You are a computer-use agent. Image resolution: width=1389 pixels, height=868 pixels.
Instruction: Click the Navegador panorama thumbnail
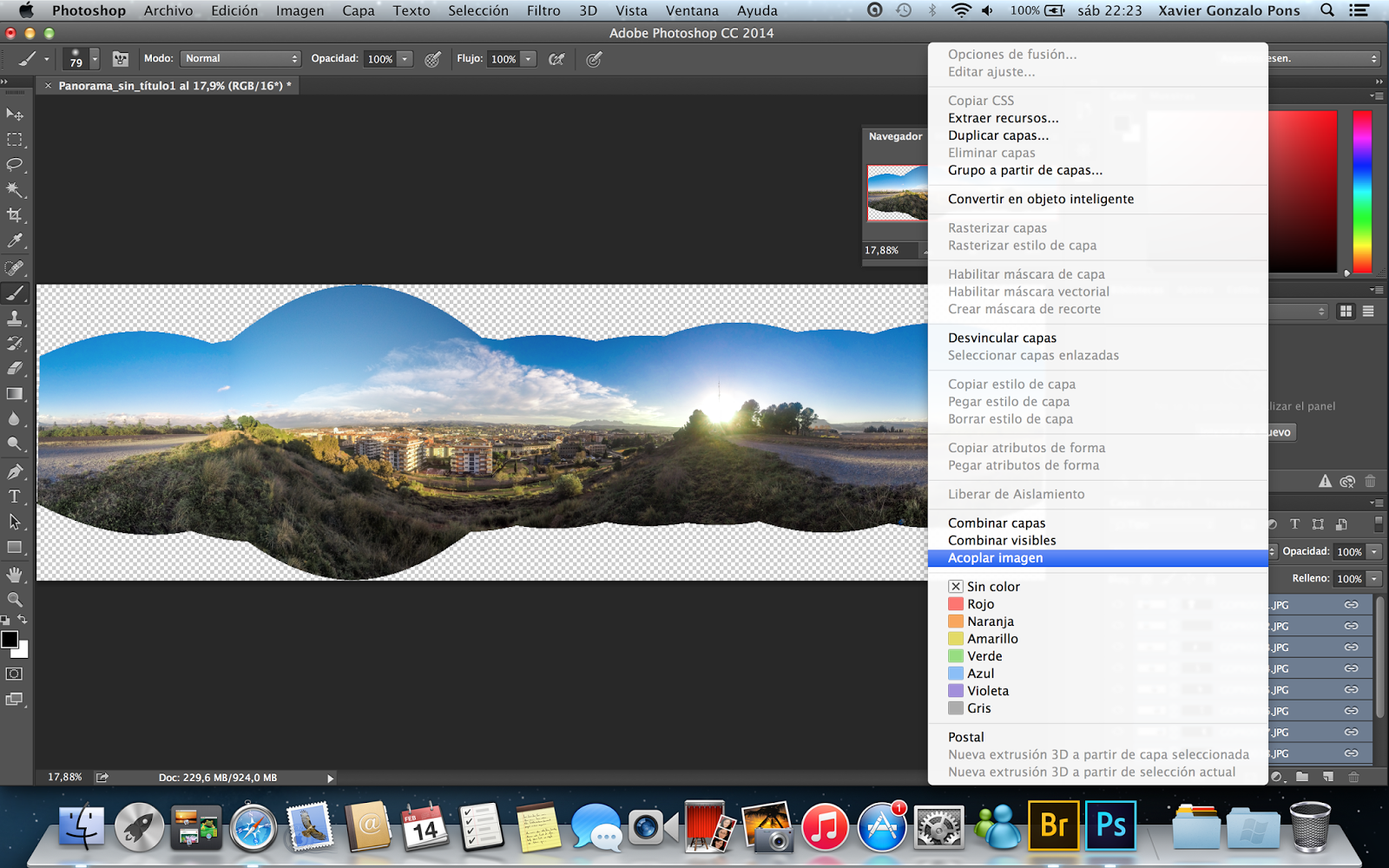tap(898, 193)
